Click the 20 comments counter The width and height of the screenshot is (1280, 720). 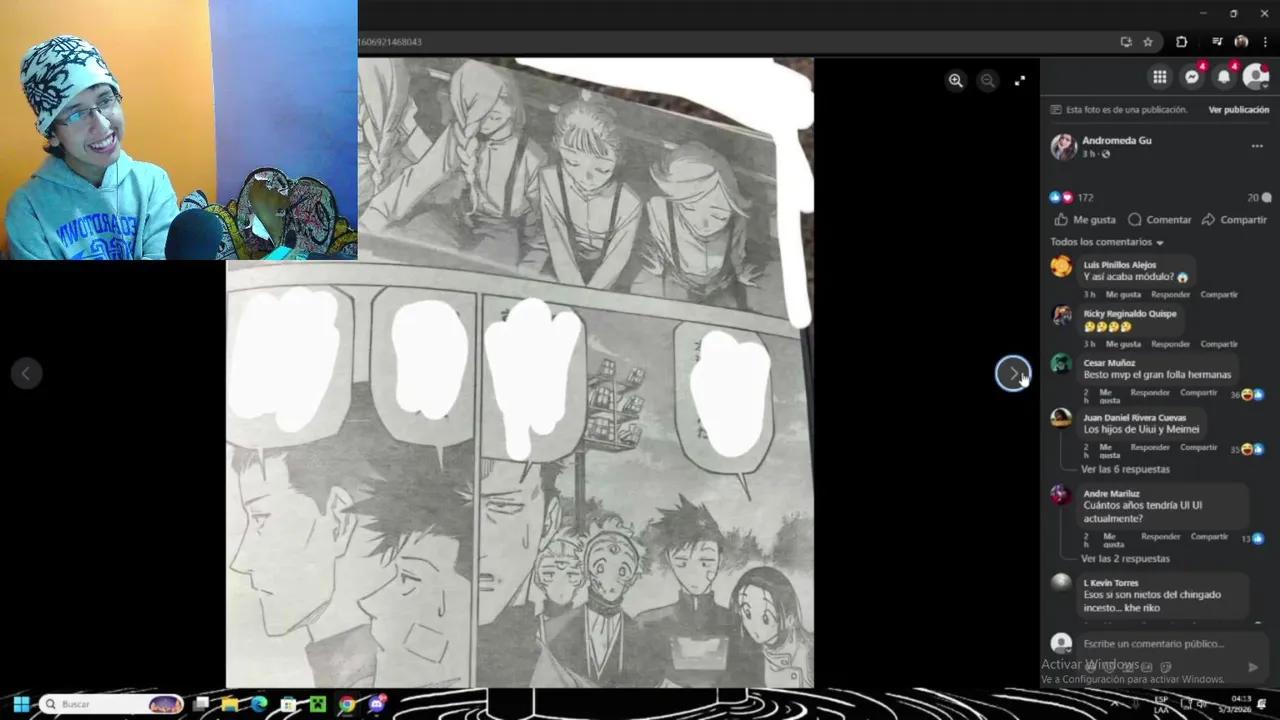1259,198
